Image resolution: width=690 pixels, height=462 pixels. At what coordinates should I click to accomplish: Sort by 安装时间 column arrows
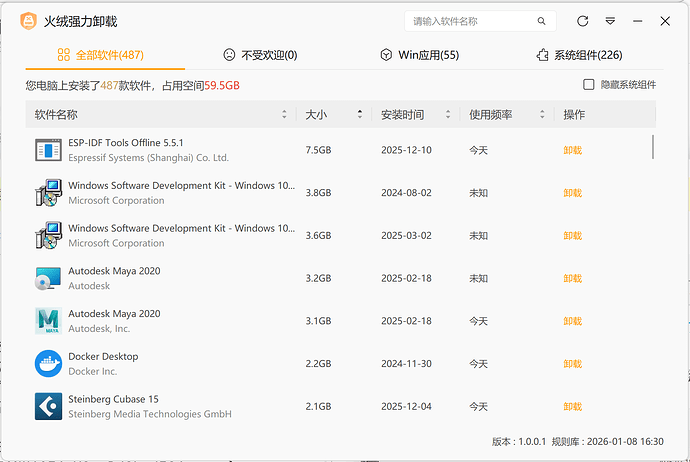tap(448, 114)
